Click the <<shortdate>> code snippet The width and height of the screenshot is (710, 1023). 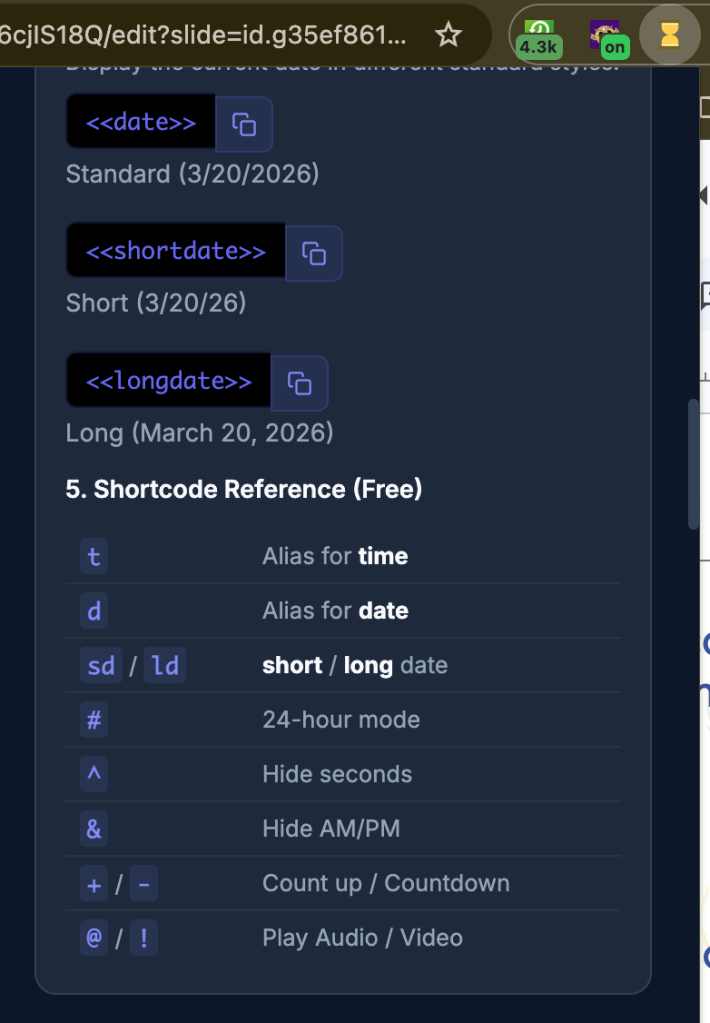click(176, 251)
